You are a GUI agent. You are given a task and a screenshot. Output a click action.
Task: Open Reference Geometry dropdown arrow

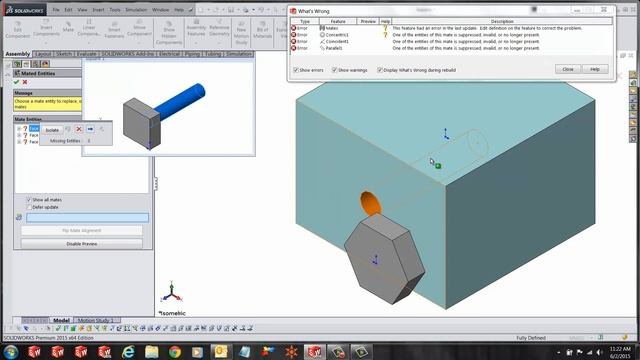[219, 42]
